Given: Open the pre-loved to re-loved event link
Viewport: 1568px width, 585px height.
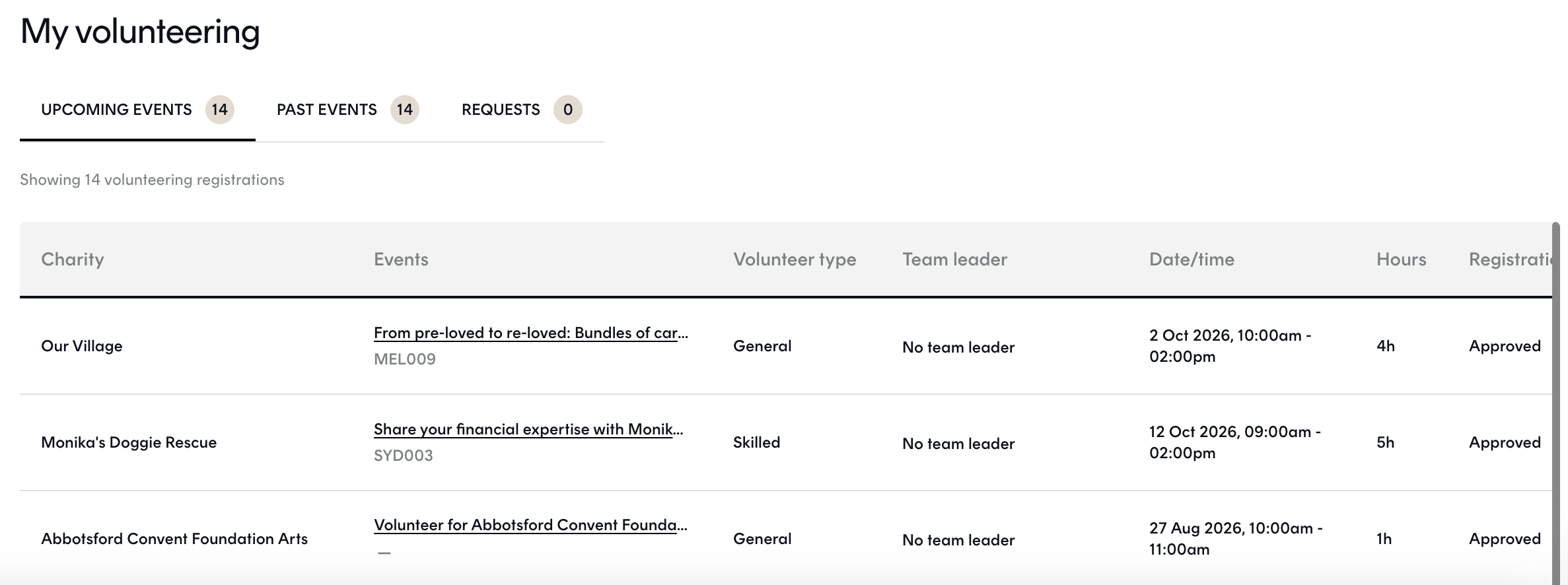Looking at the screenshot, I should click(531, 333).
